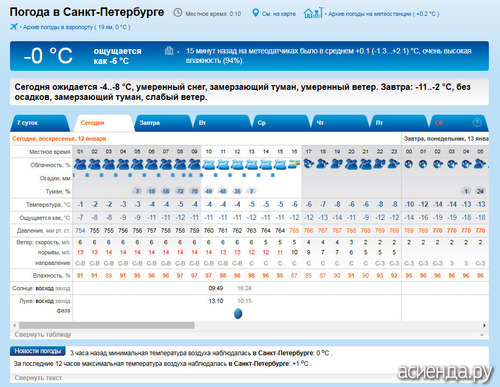500x387 pixels.
Task: Click the pressure value 754
Action: (80, 230)
